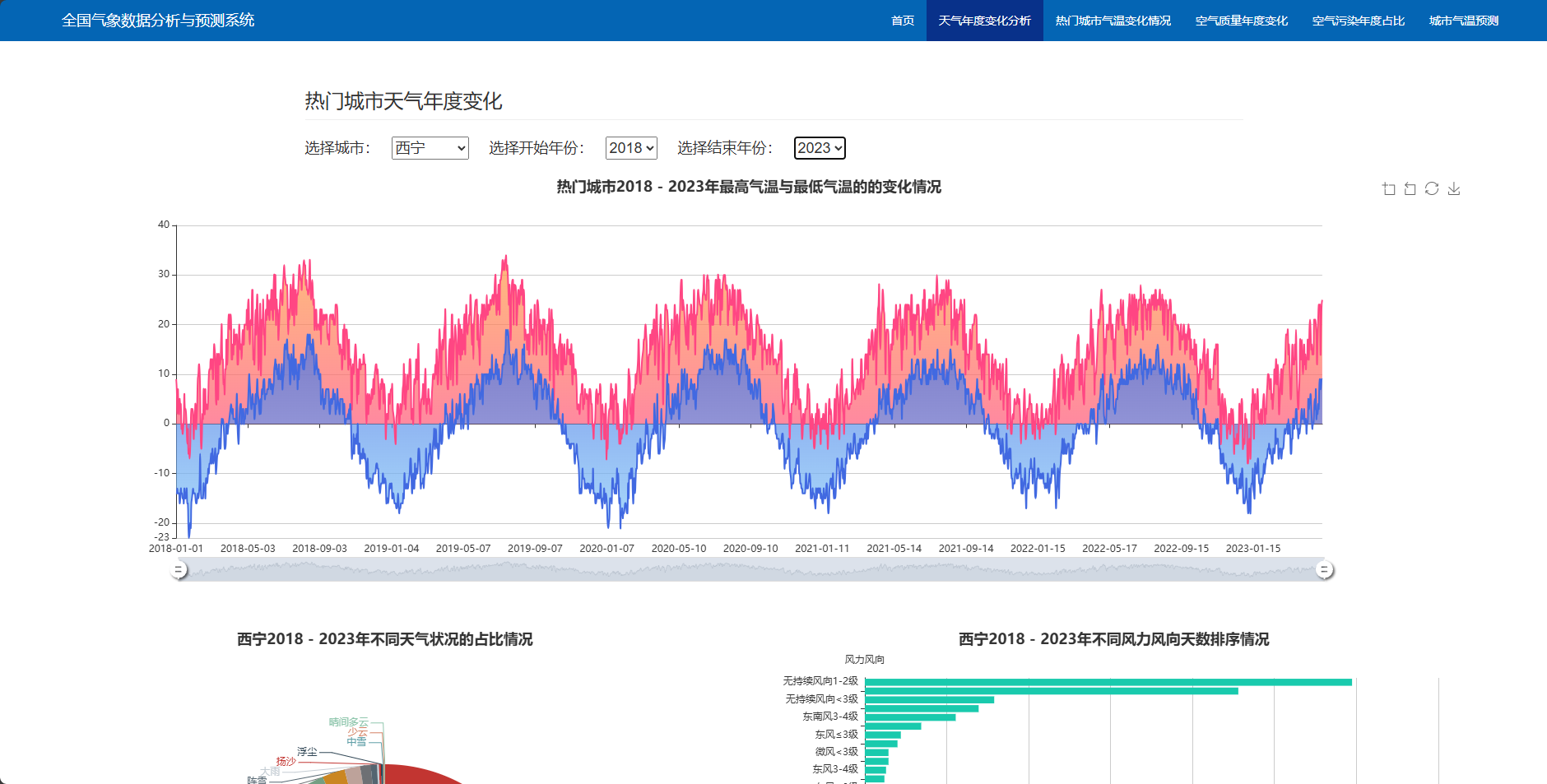This screenshot has height=784, width=1547.
Task: Go to 首页 in the navigation bar
Action: [x=903, y=21]
